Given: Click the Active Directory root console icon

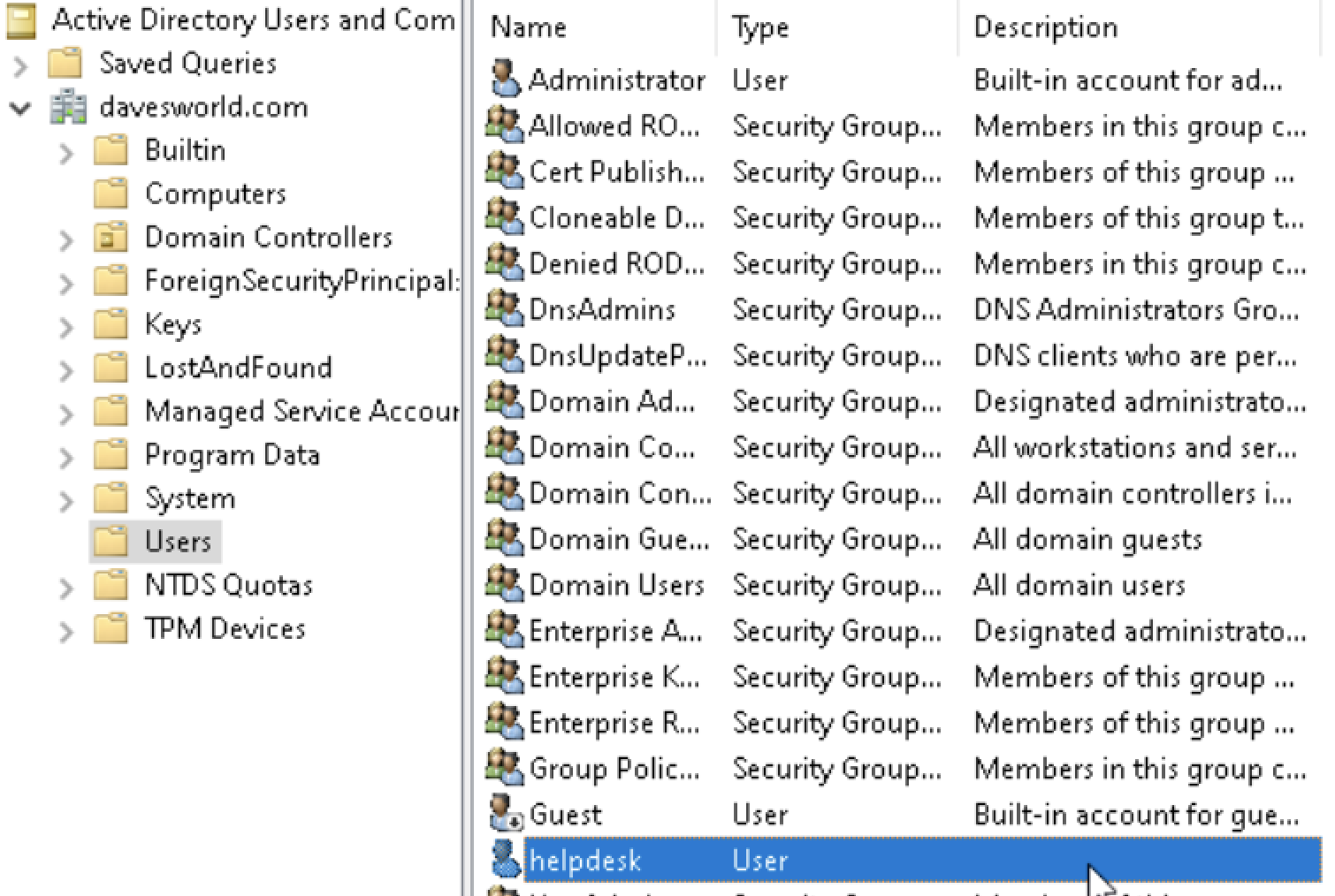Looking at the screenshot, I should pyautogui.click(x=21, y=20).
